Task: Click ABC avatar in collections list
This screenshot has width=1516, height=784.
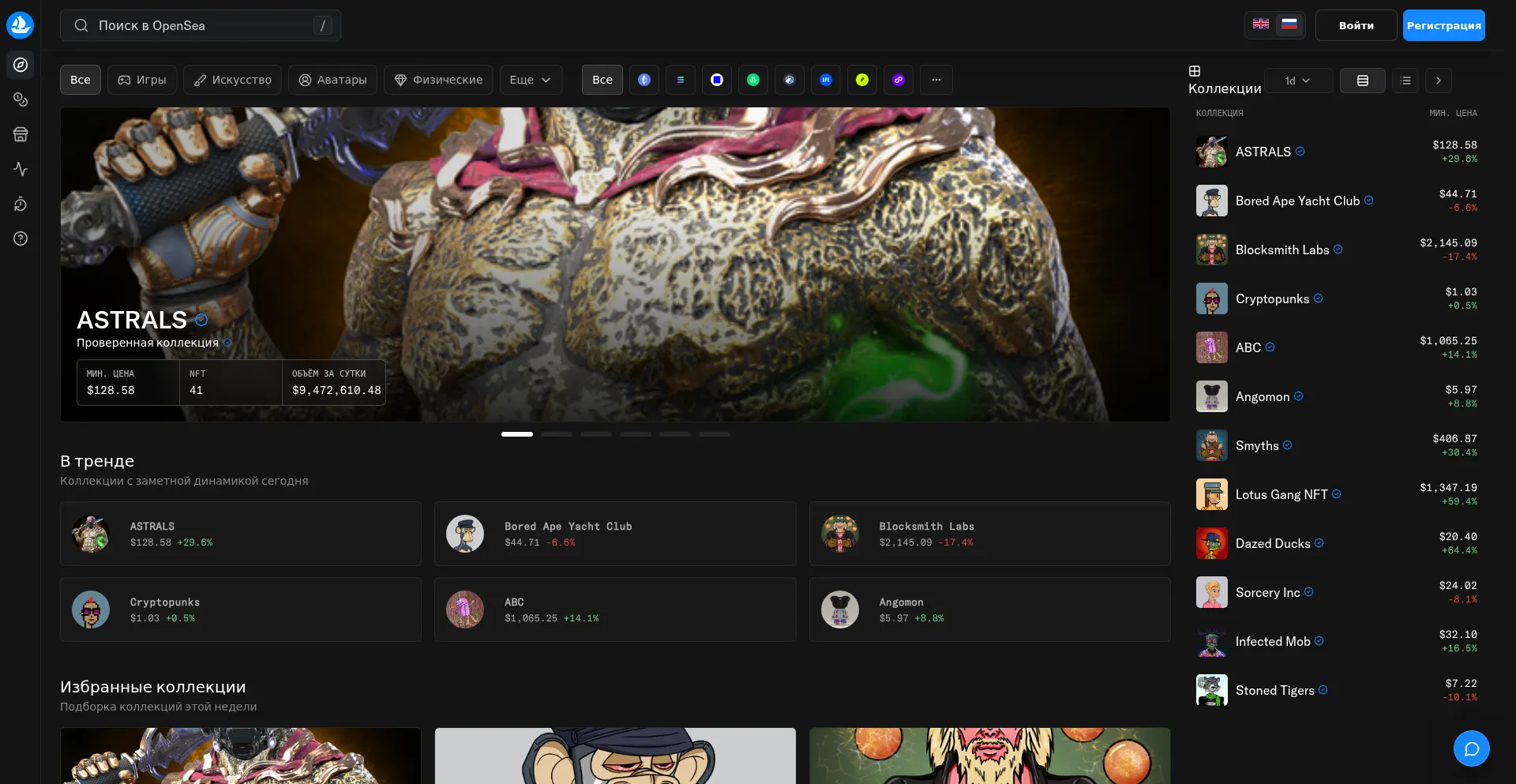Action: point(1211,347)
